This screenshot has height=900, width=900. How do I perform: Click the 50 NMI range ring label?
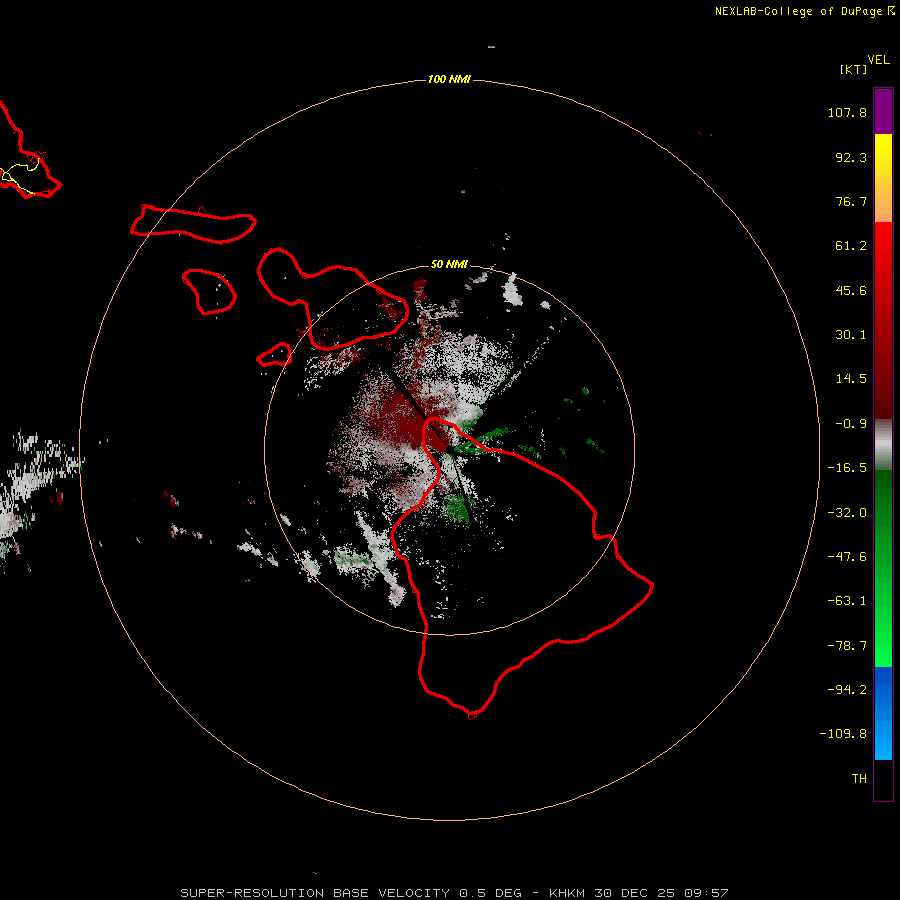point(449,264)
